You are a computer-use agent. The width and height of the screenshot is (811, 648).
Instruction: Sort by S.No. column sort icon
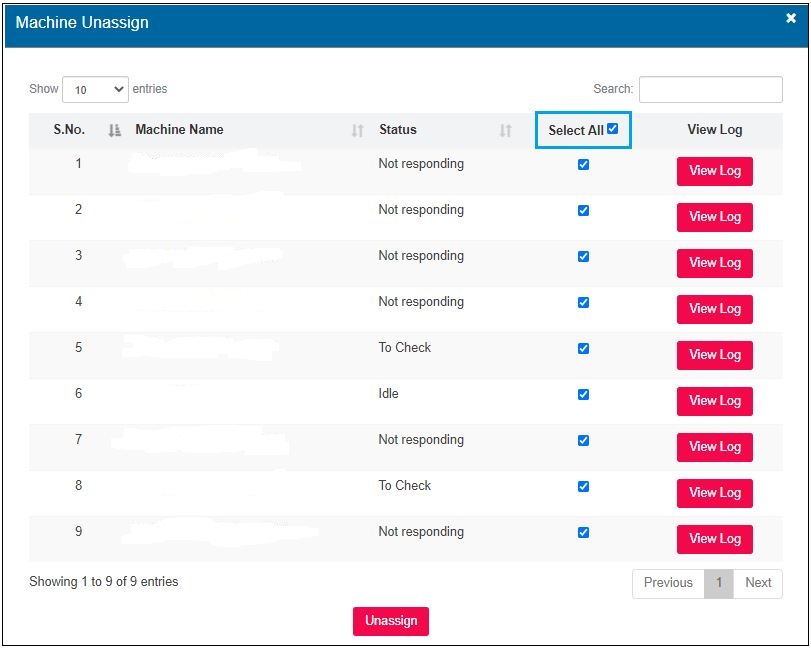[114, 130]
